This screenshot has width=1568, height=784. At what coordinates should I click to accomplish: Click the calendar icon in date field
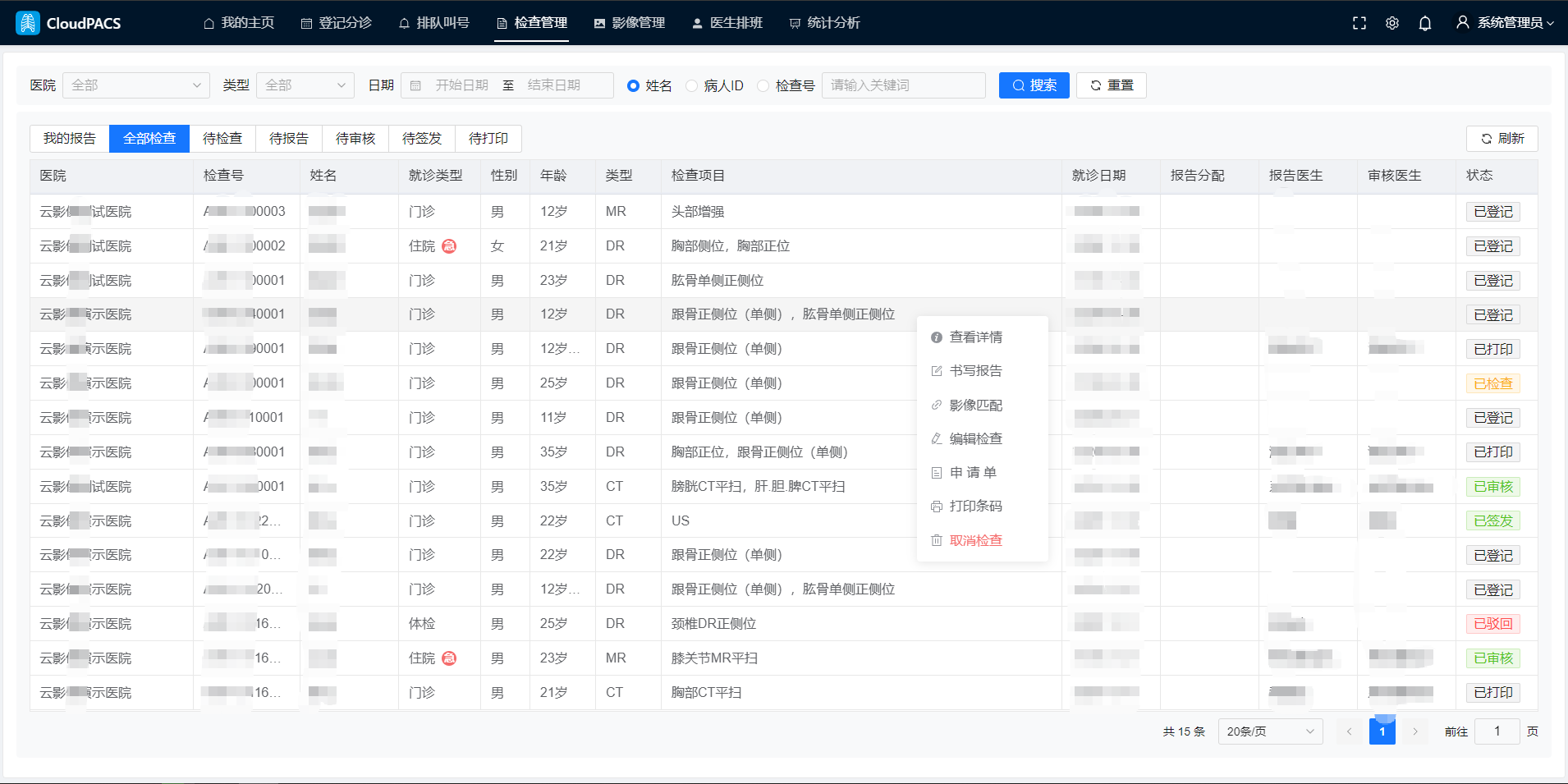pyautogui.click(x=415, y=85)
